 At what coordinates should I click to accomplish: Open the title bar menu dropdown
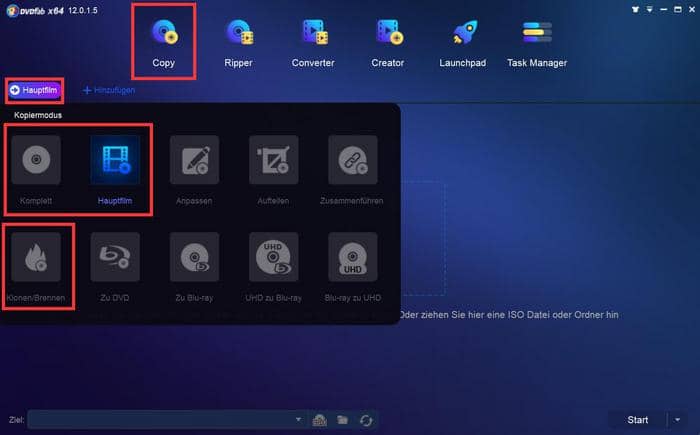tap(649, 9)
